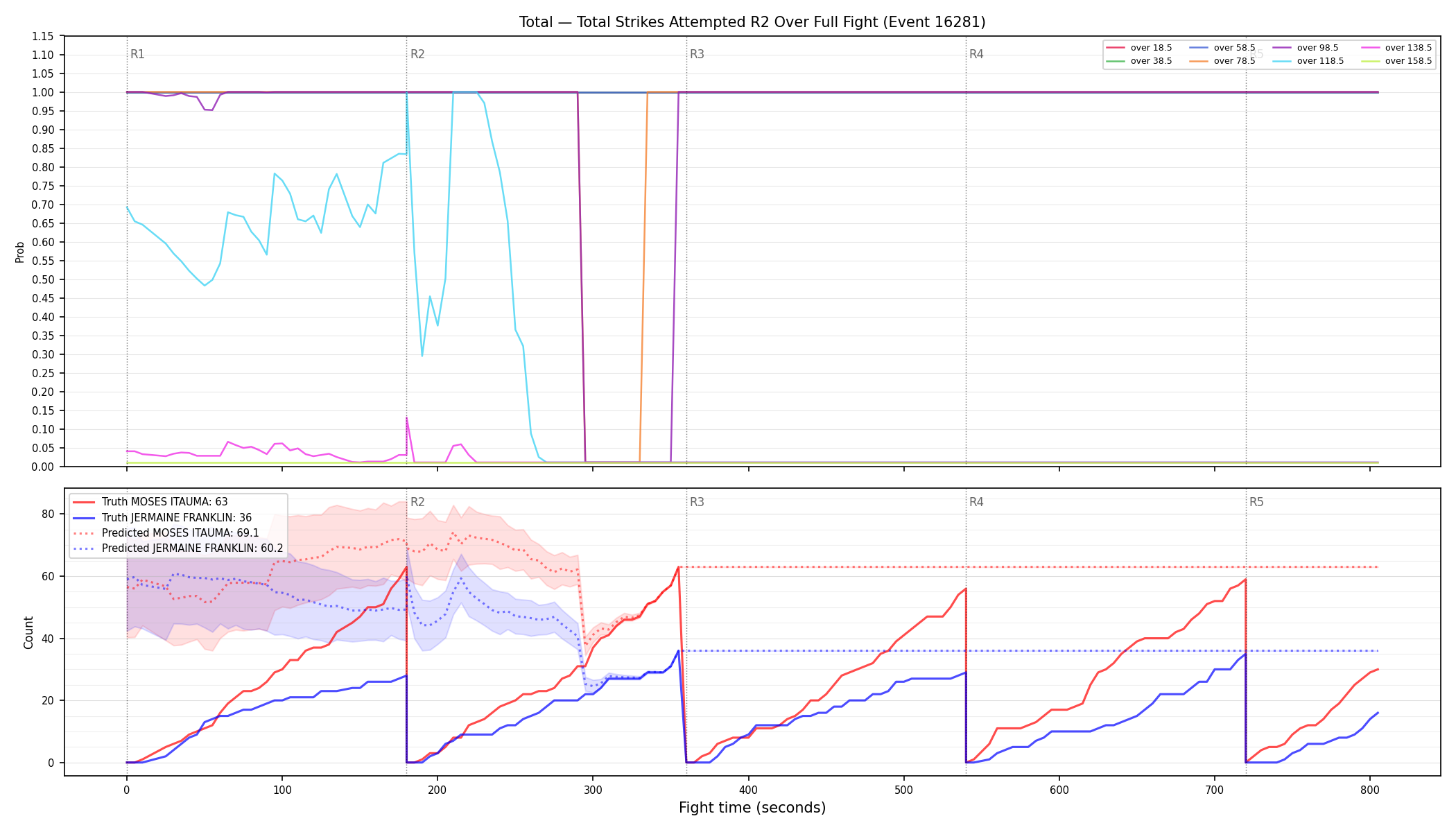The height and width of the screenshot is (832, 1456).
Task: Click the 600 tick on fight time axis
Action: pyautogui.click(x=1059, y=790)
